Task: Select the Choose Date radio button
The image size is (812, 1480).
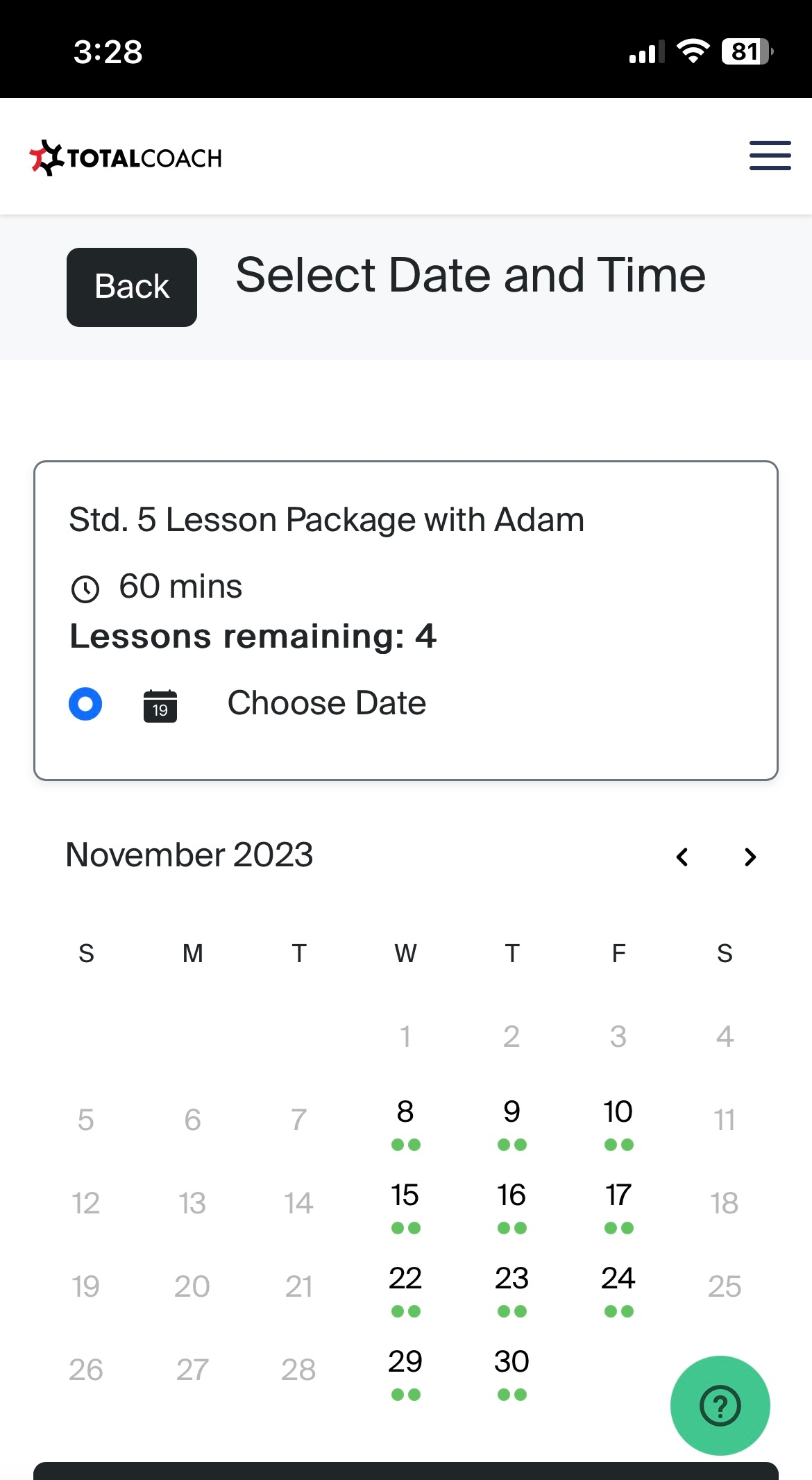Action: (85, 704)
